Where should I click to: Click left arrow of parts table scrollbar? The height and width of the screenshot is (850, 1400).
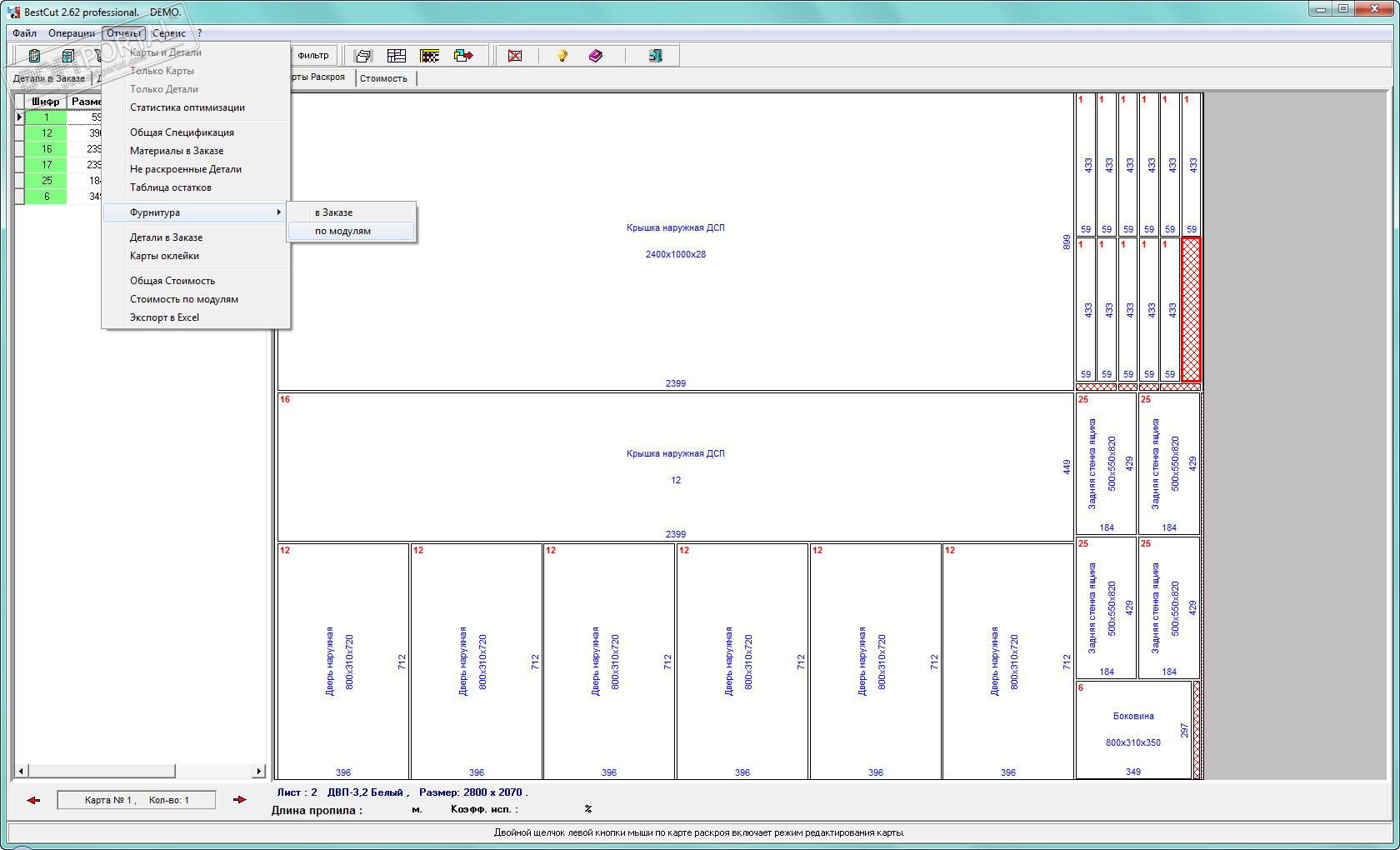(x=21, y=771)
